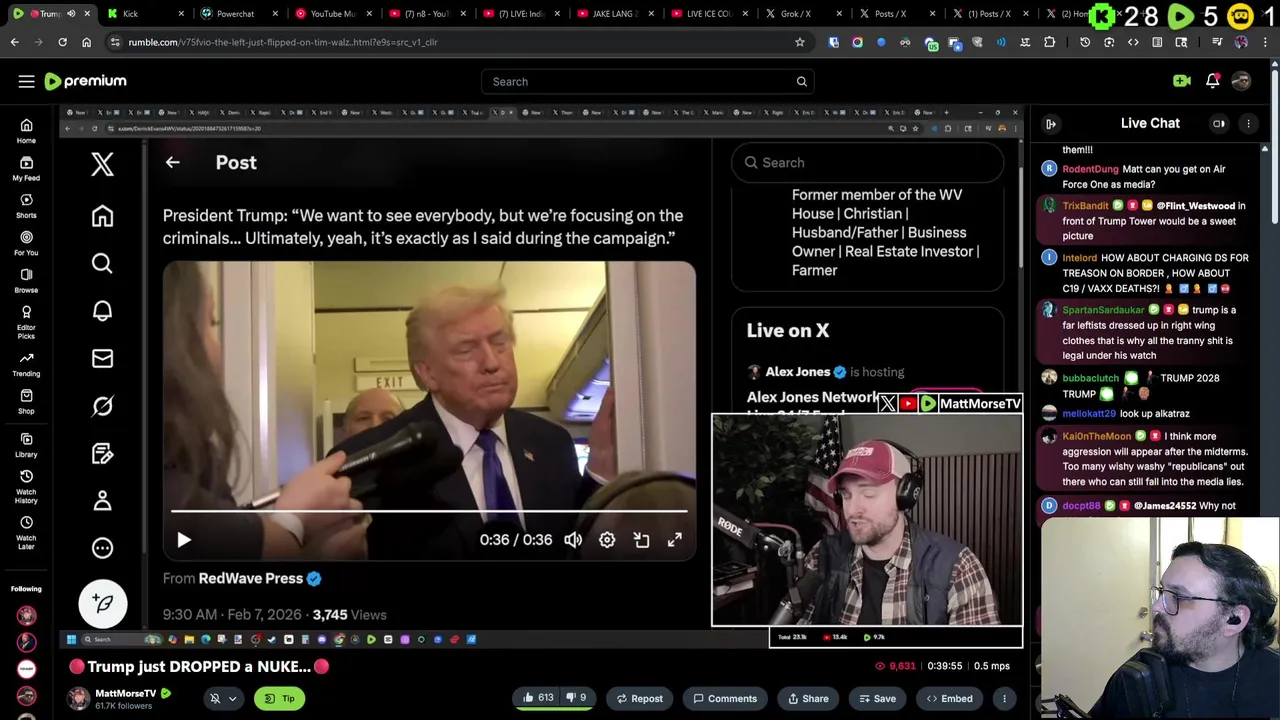Viewport: 1280px width, 720px height.
Task: Fullscreen the embedded X video
Action: tap(675, 540)
